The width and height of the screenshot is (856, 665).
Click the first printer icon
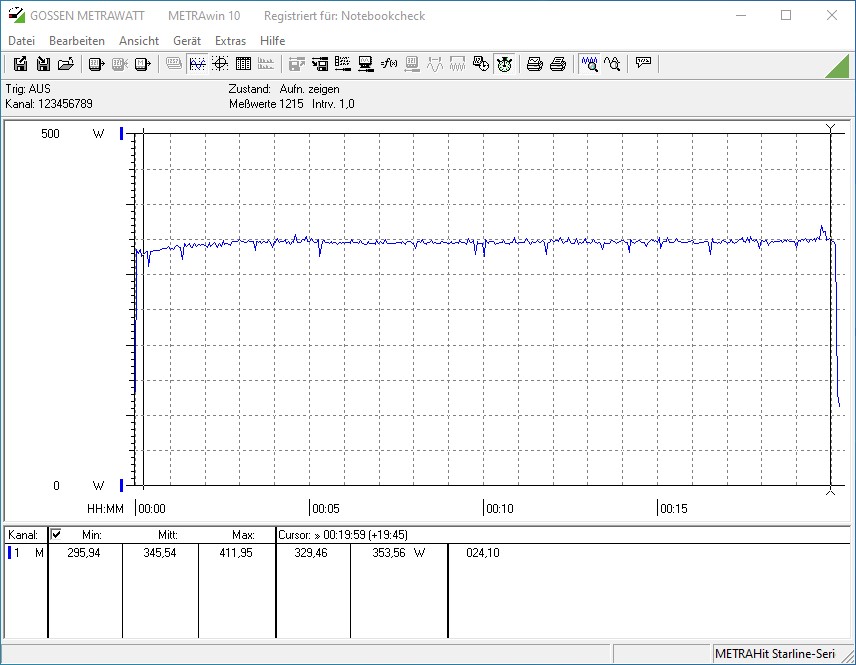534,64
